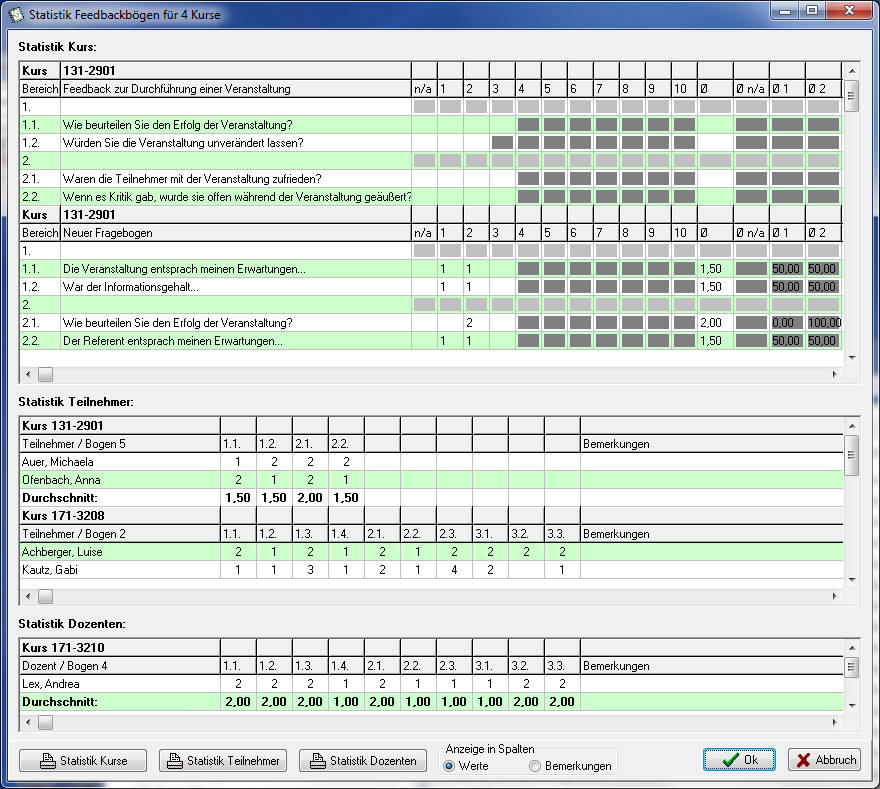Viewport: 880px width, 789px height.
Task: Select participant 'Kautz, Gabi'
Action: [x=431, y=570]
